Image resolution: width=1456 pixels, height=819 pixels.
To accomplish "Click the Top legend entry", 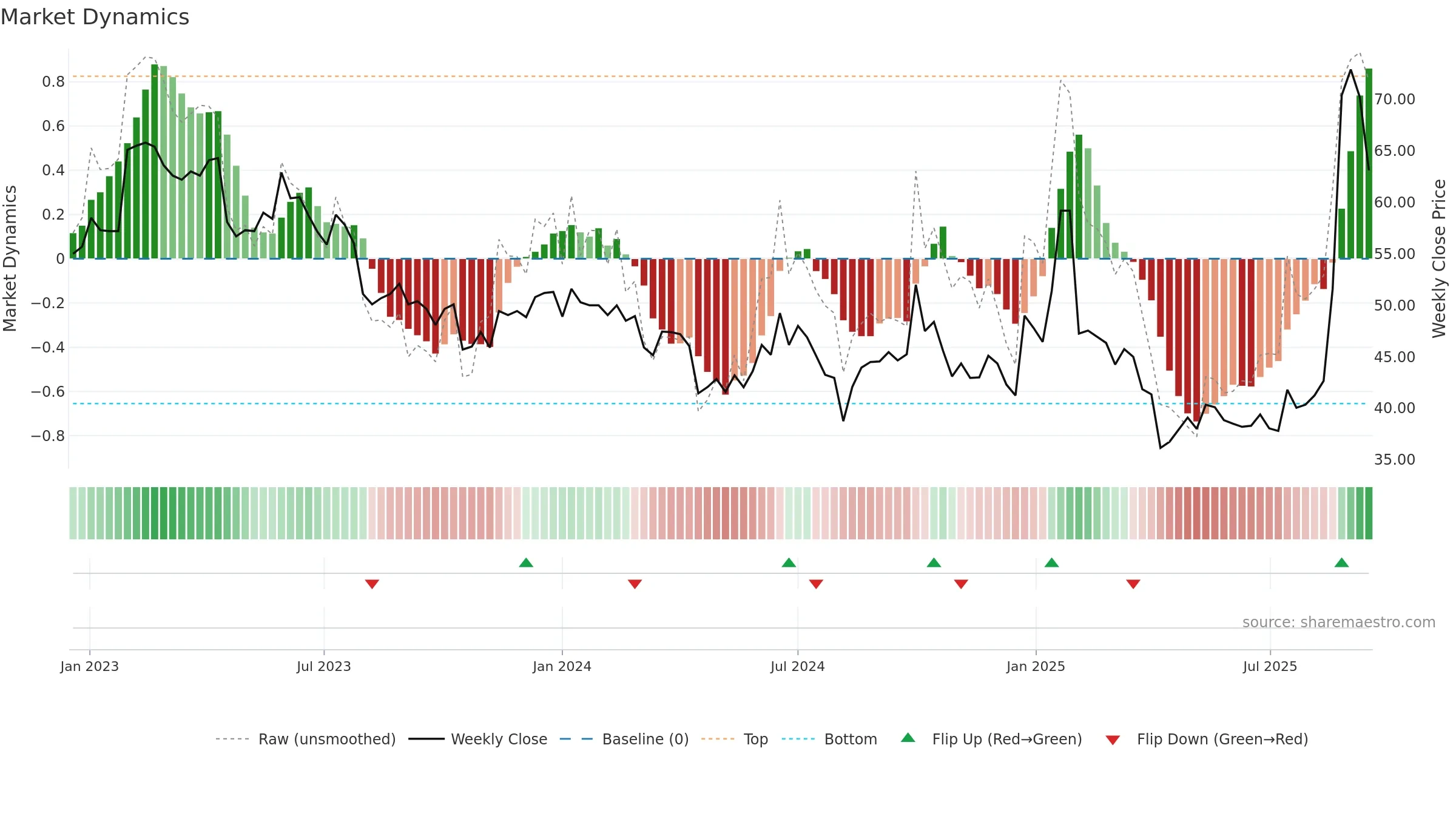I will tap(734, 739).
